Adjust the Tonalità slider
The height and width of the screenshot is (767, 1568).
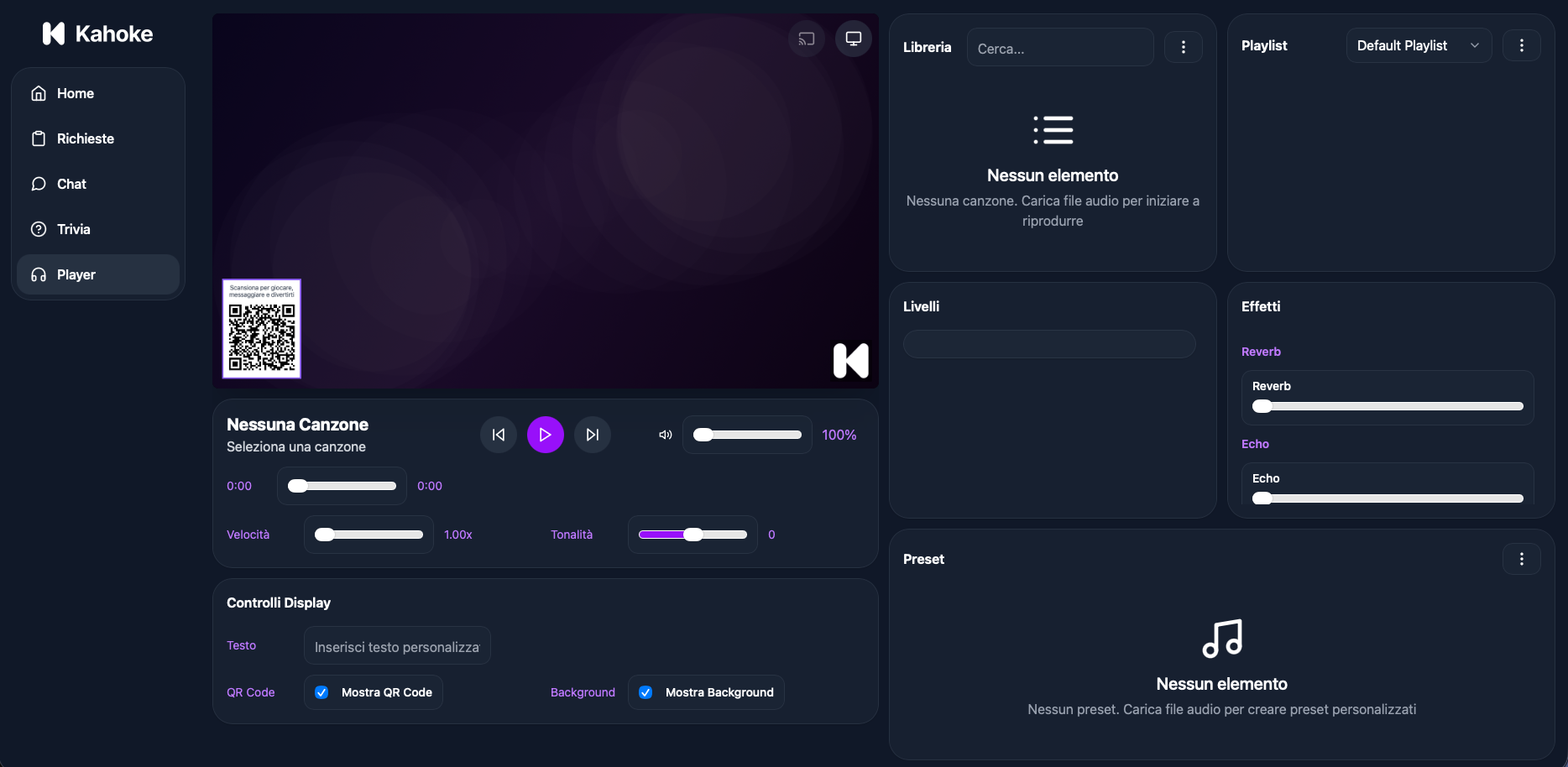693,535
